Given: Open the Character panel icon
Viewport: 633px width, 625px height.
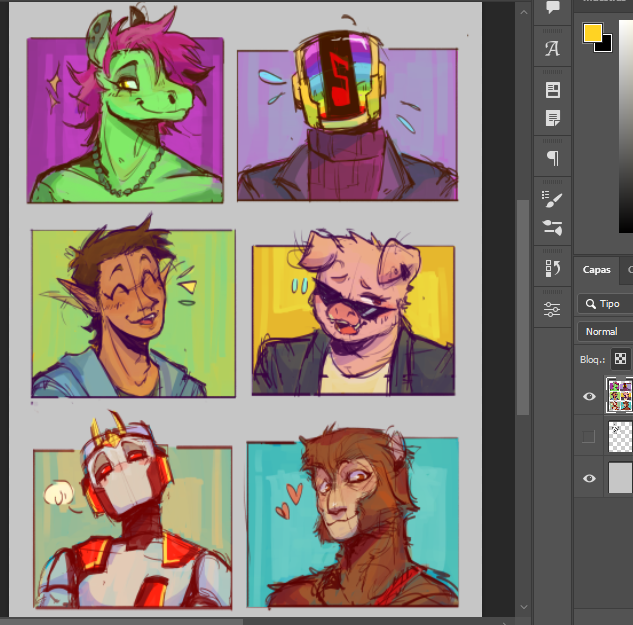Looking at the screenshot, I should [552, 49].
